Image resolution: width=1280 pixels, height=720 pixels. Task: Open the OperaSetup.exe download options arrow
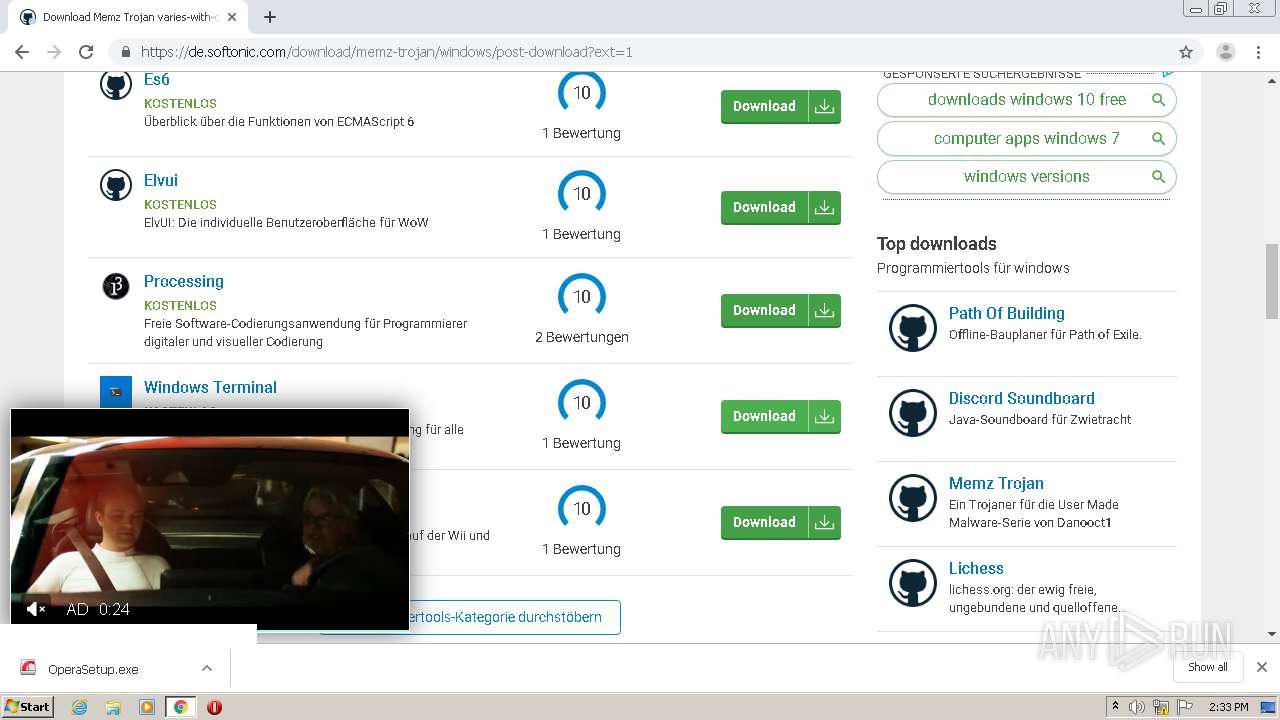(207, 668)
